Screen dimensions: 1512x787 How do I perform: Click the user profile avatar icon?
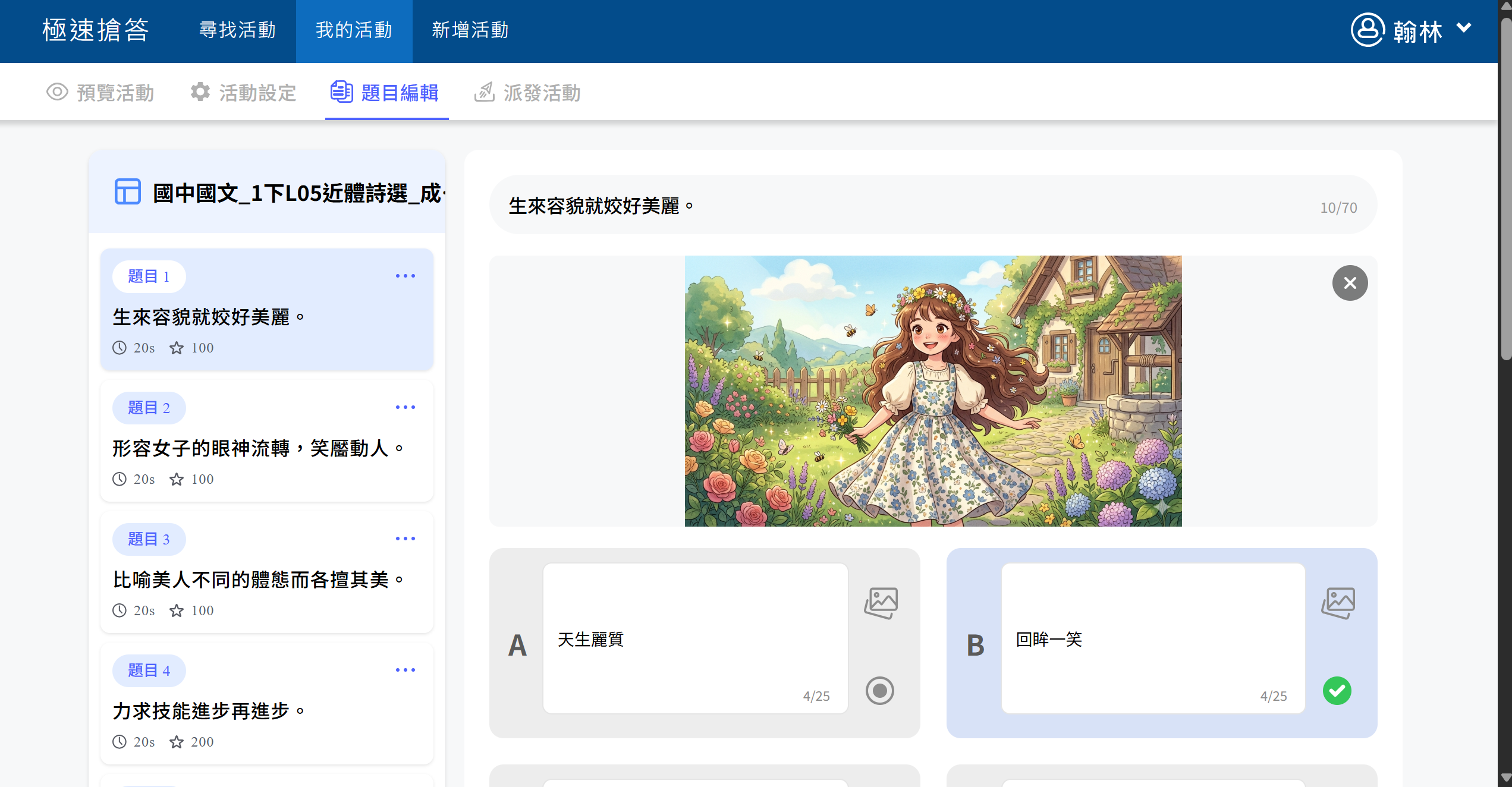(1367, 30)
